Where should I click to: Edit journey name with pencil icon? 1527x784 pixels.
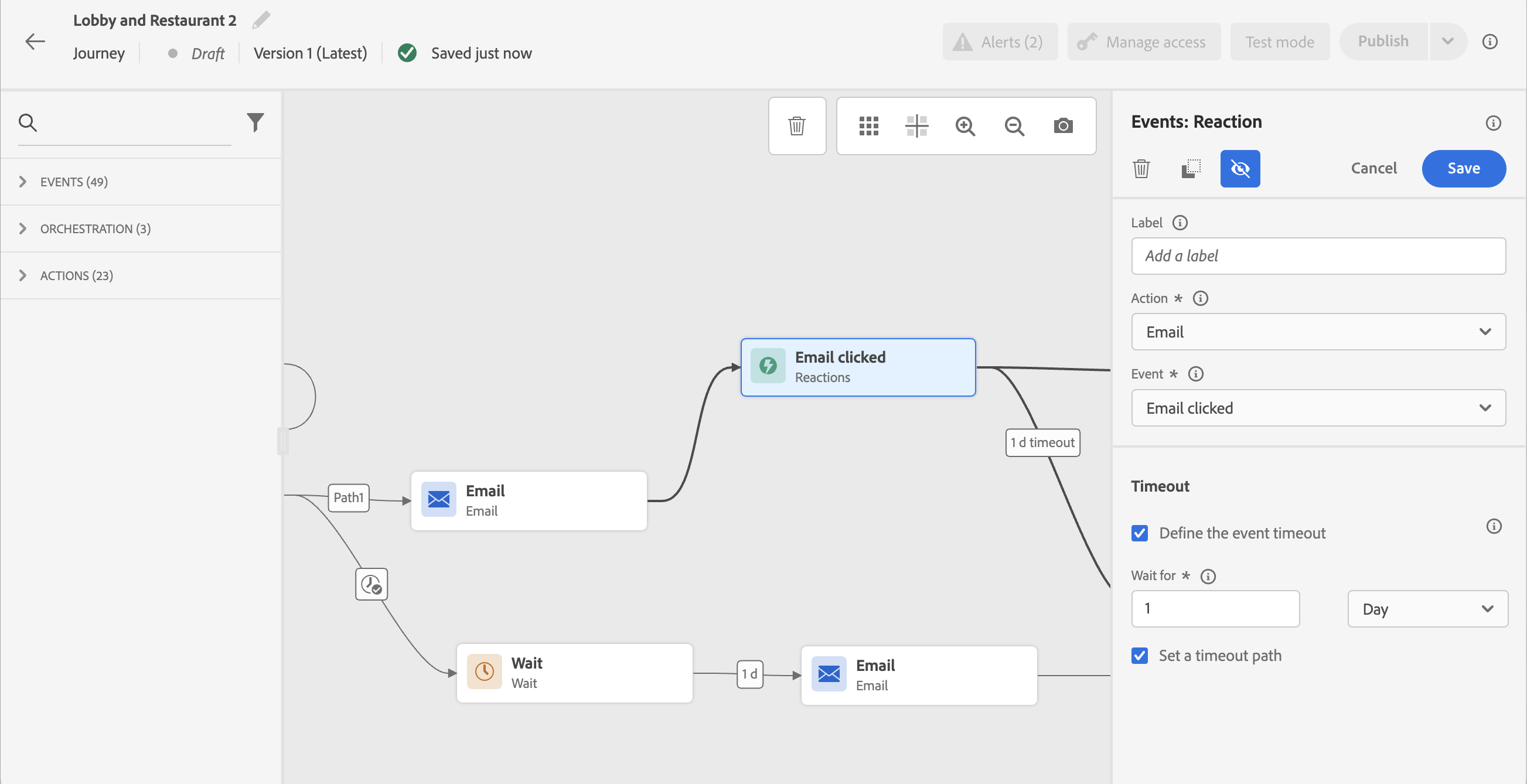click(261, 20)
